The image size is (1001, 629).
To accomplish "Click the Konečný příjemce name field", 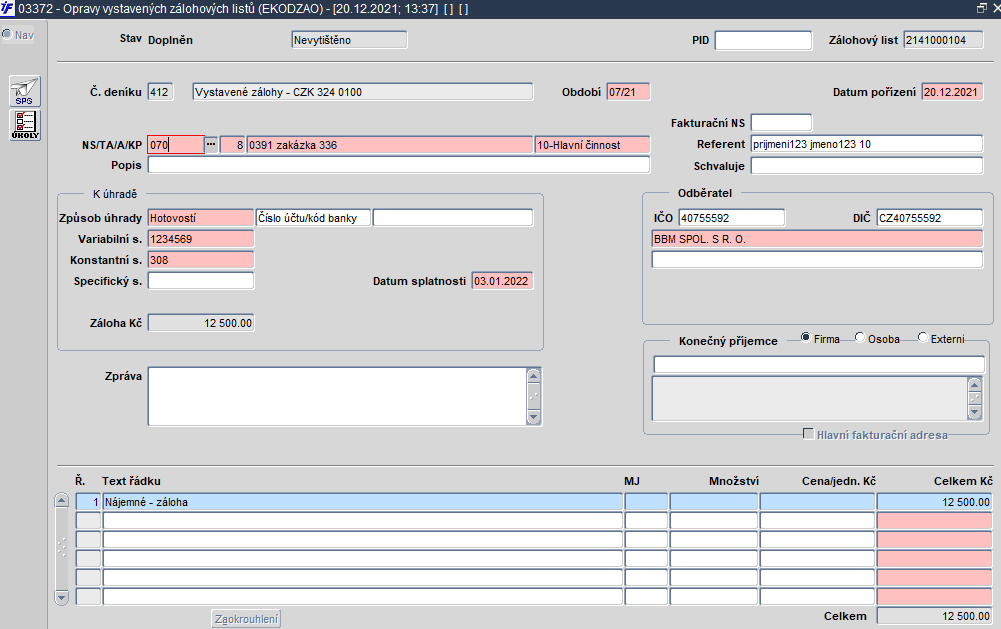I will [x=818, y=365].
